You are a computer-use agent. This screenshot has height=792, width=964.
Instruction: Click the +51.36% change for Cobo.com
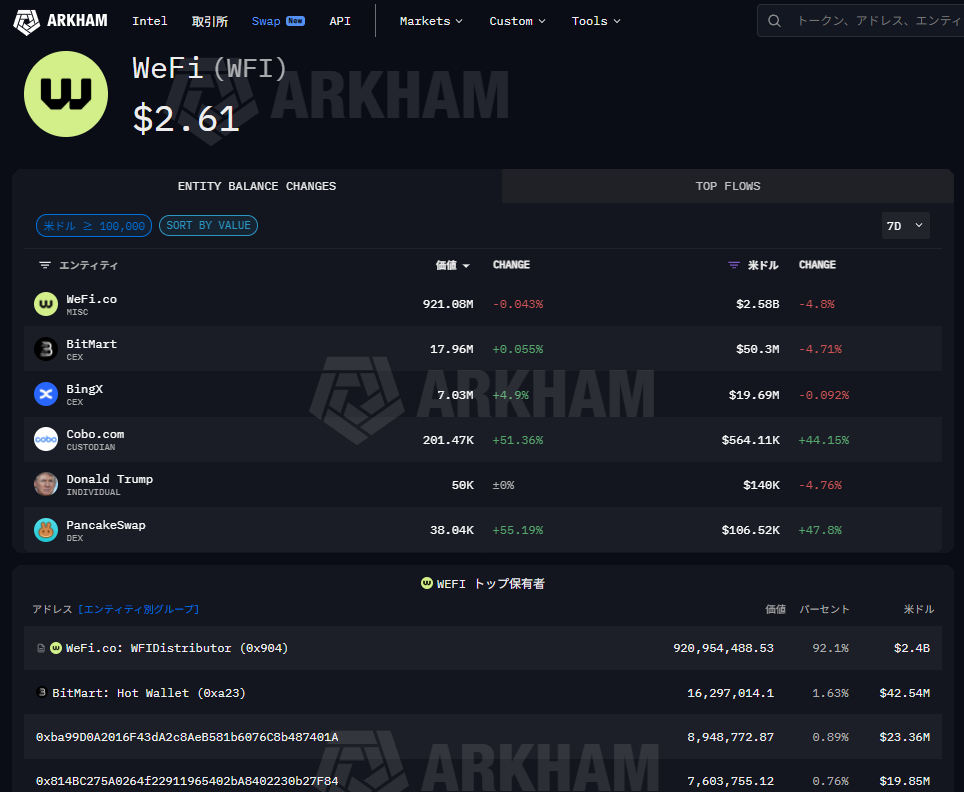click(x=518, y=440)
